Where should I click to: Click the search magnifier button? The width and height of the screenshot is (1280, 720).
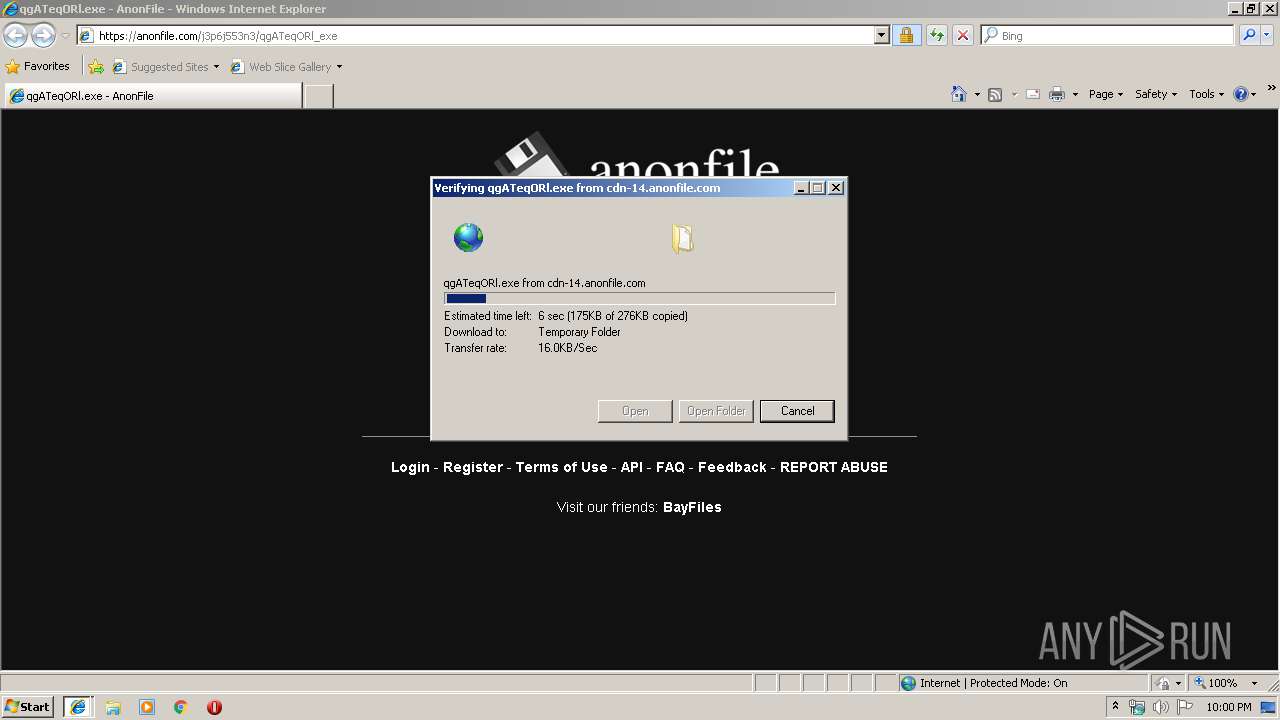(x=1248, y=35)
